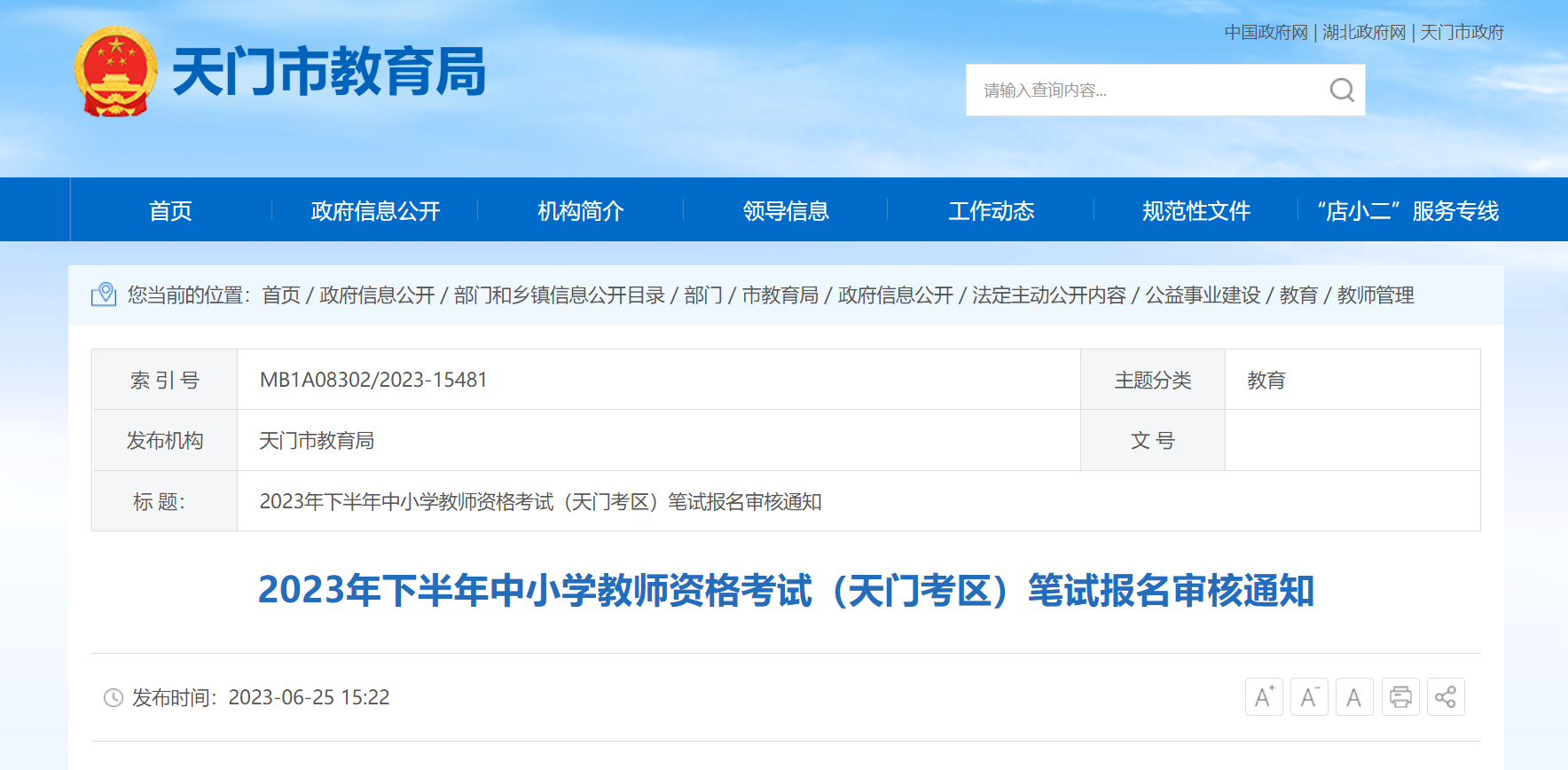
Task: Open the "店小二"服务专线 navigation item
Action: 1407,210
